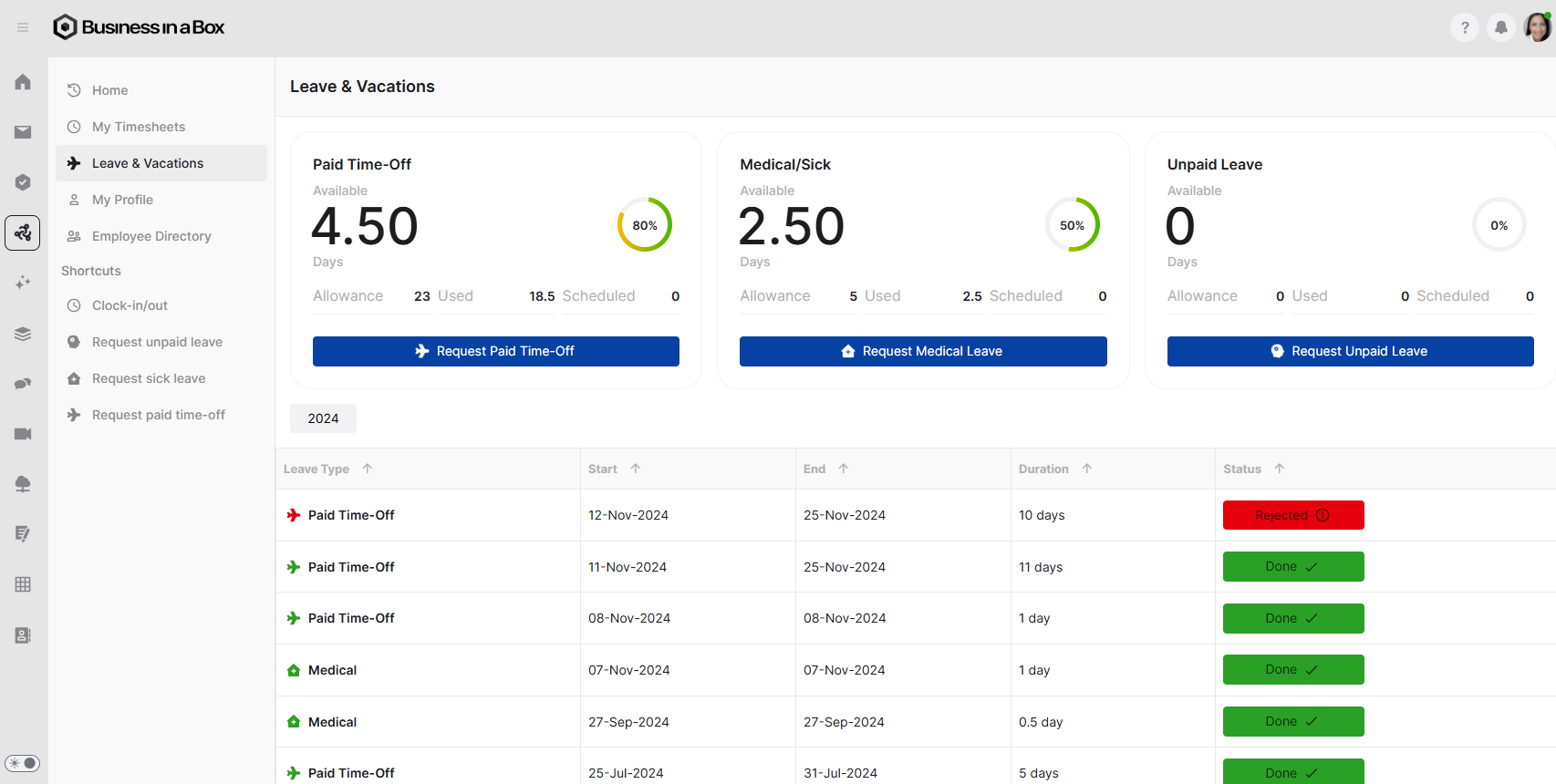Viewport: 1556px width, 784px height.
Task: Open the sparkles AI icon in left rail
Action: click(x=23, y=283)
